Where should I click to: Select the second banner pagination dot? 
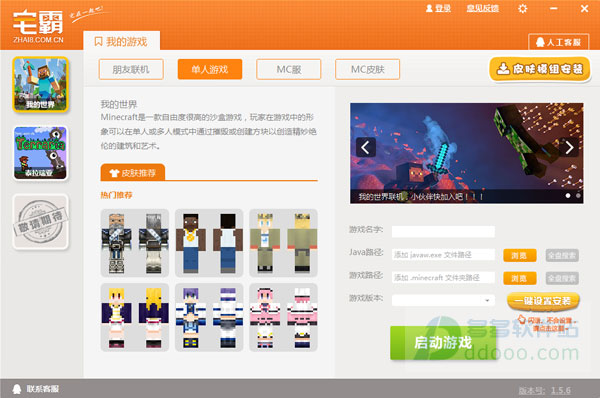(578, 196)
